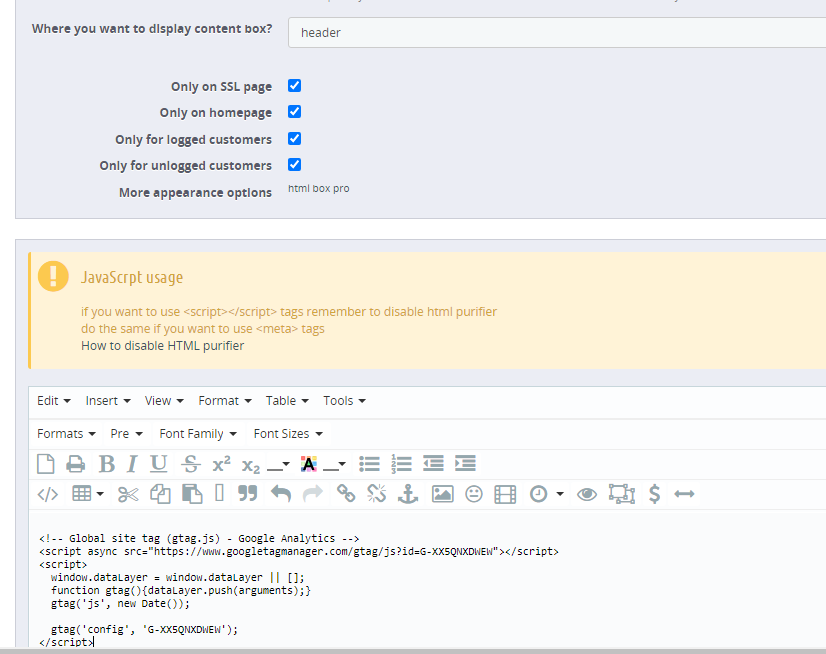
Task: Click the New document icon
Action: click(x=46, y=464)
